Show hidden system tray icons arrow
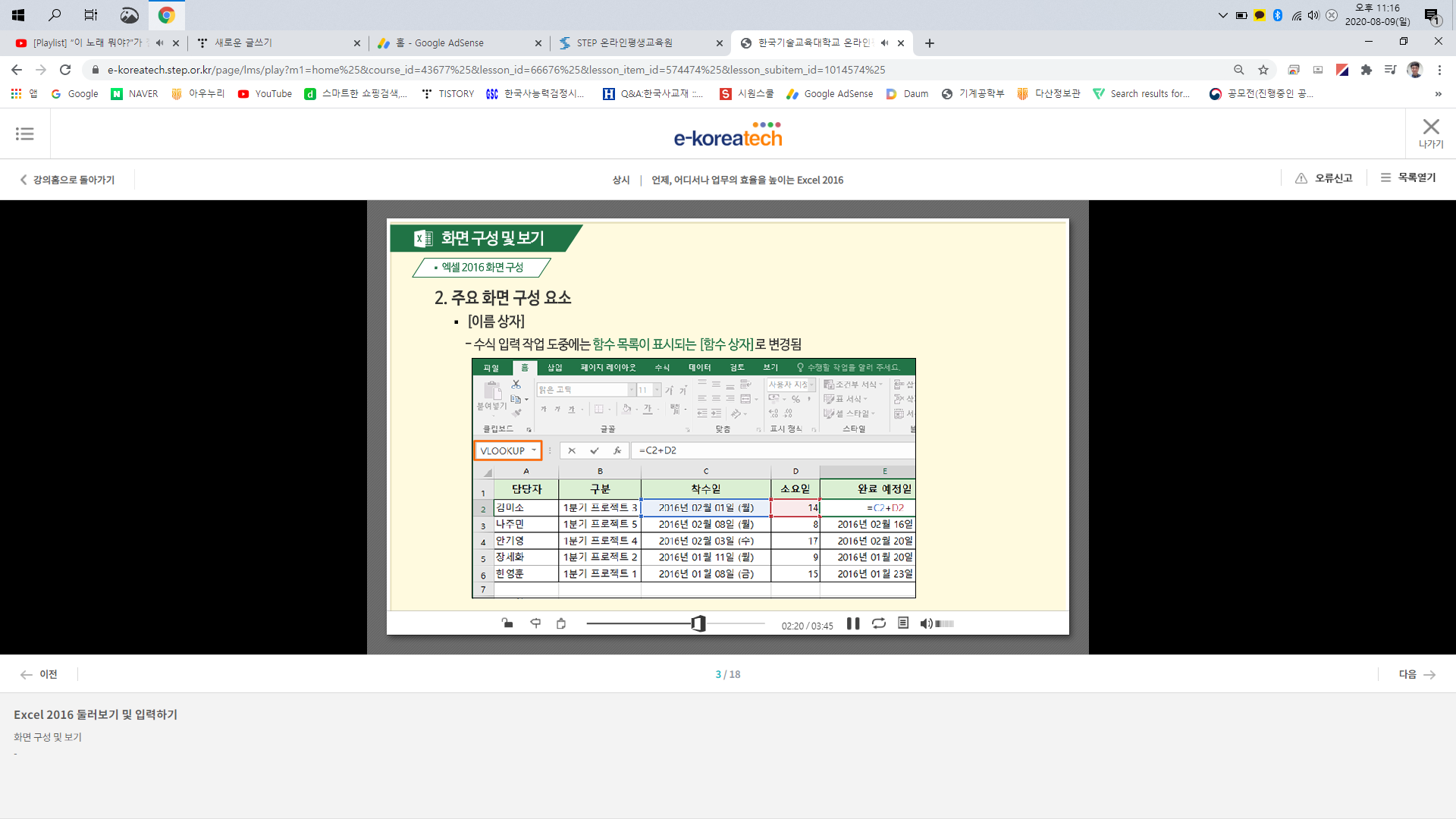The image size is (1456, 819). coord(1222,15)
